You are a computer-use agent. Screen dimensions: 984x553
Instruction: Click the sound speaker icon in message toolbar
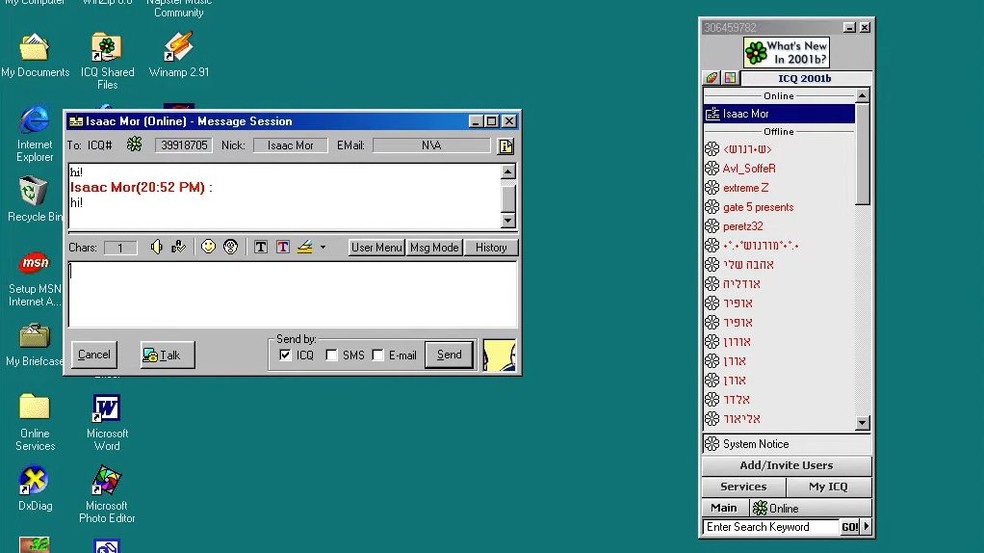click(156, 247)
